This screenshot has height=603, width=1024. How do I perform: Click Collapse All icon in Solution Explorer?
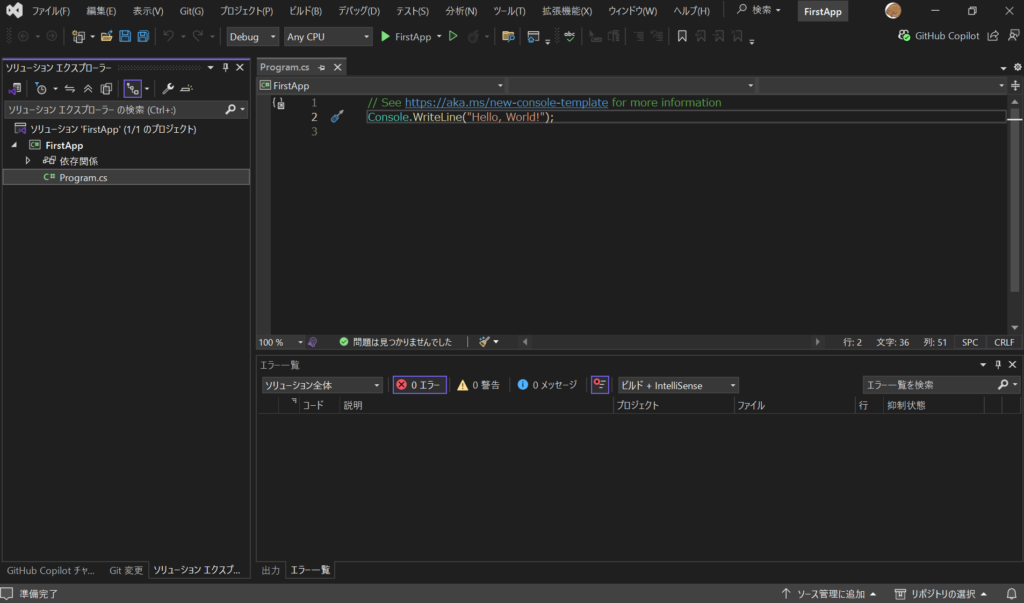click(88, 88)
